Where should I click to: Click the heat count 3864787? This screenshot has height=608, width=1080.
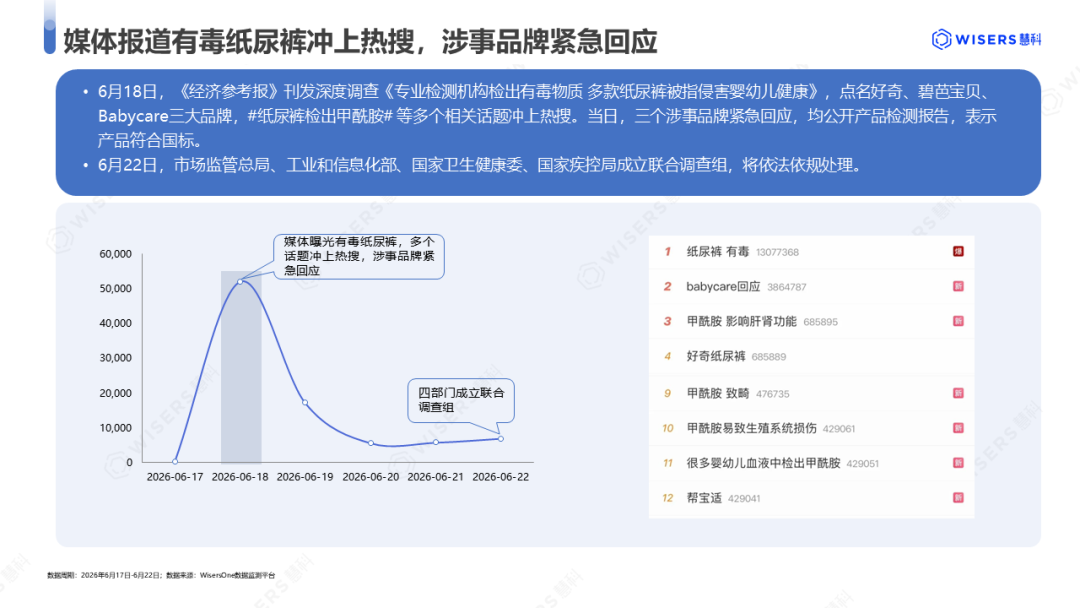[787, 287]
